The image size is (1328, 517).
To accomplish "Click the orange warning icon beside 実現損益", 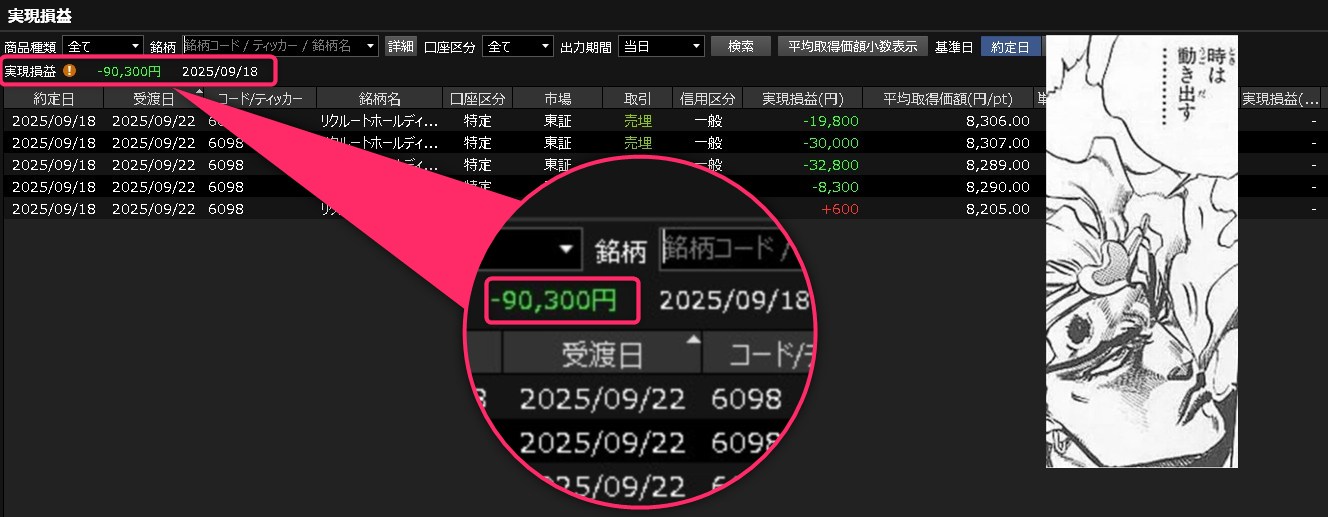I will (69, 71).
